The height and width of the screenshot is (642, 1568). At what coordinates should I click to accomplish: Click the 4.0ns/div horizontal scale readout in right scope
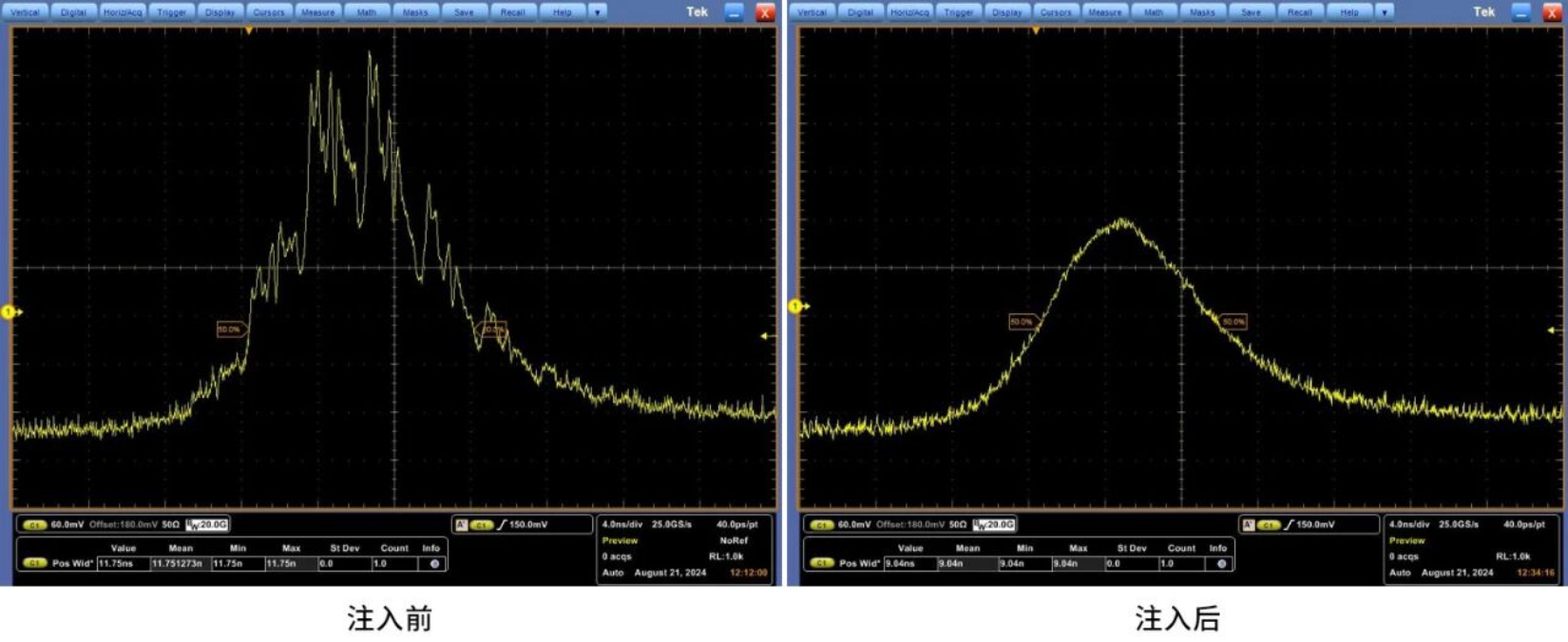(1410, 524)
